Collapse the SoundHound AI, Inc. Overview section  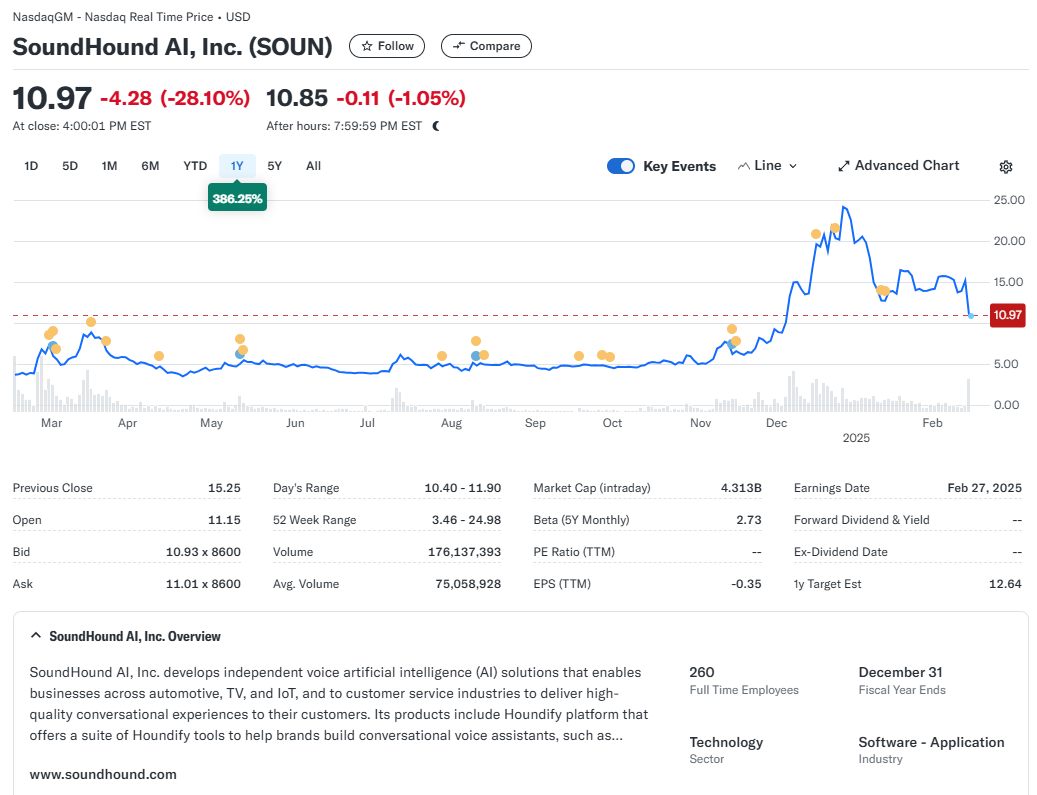point(36,636)
